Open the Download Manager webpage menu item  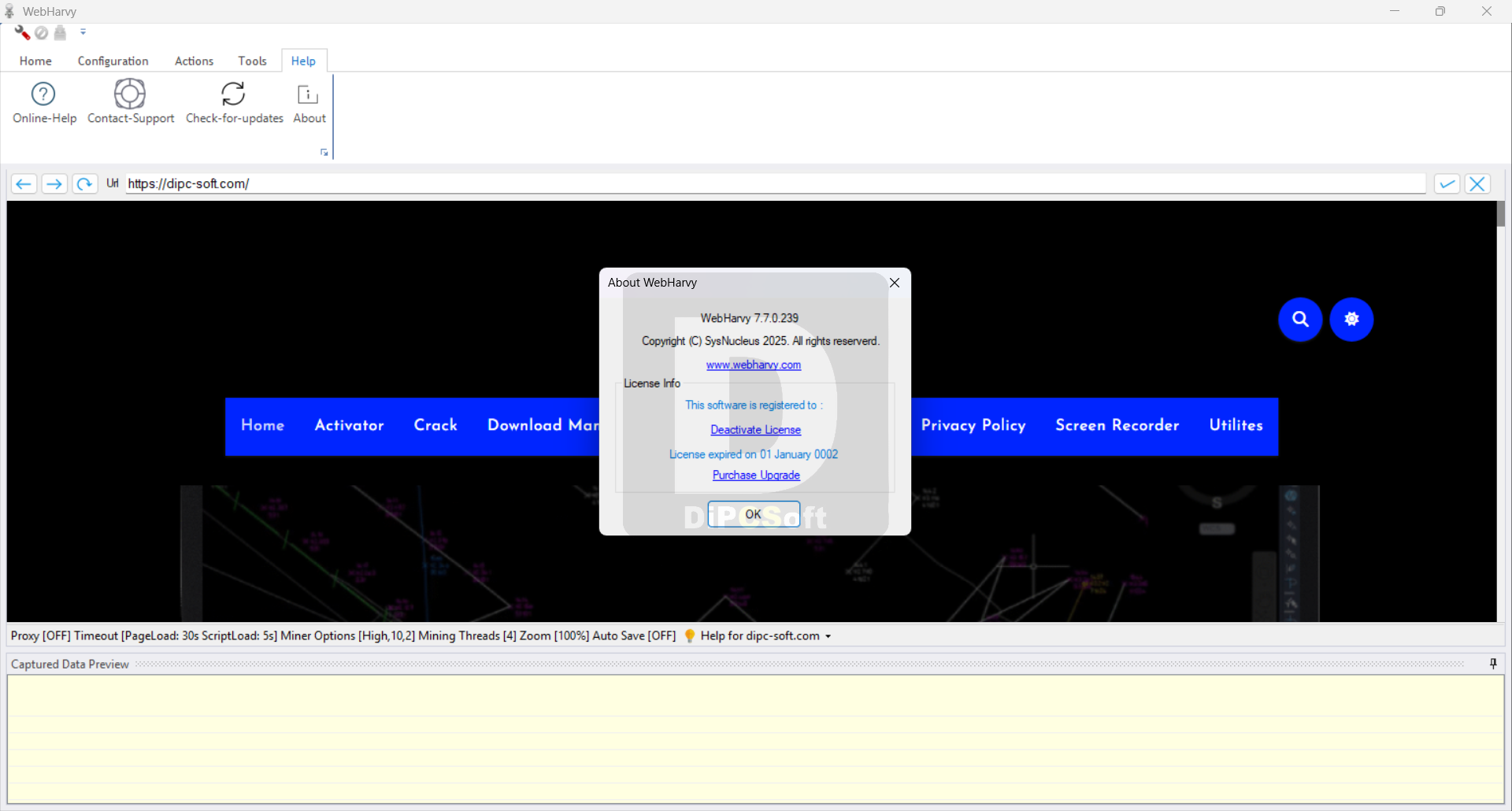tap(543, 425)
